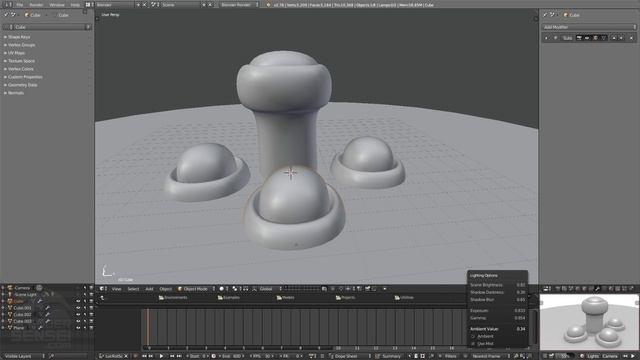The image size is (640, 360).
Task: Click the Camera object icon in outliner
Action: (x=10, y=288)
